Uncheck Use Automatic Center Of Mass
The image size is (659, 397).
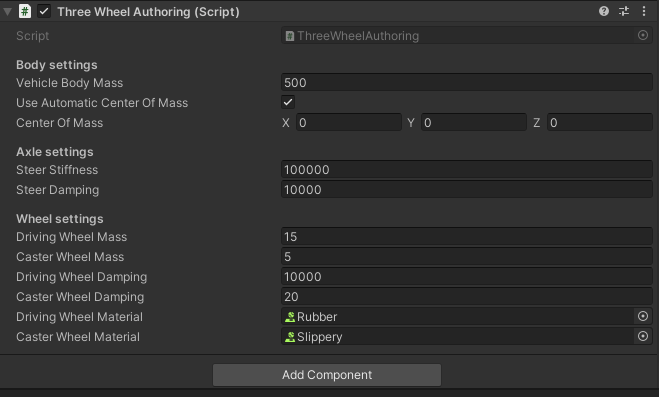[288, 102]
